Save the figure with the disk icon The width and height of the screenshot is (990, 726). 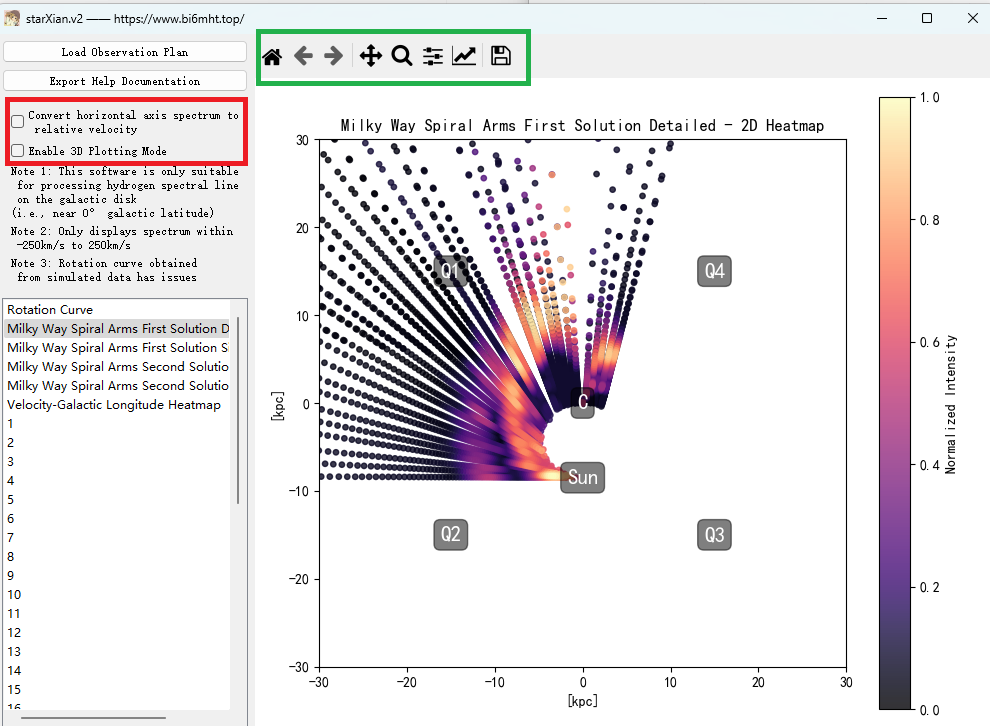click(500, 56)
